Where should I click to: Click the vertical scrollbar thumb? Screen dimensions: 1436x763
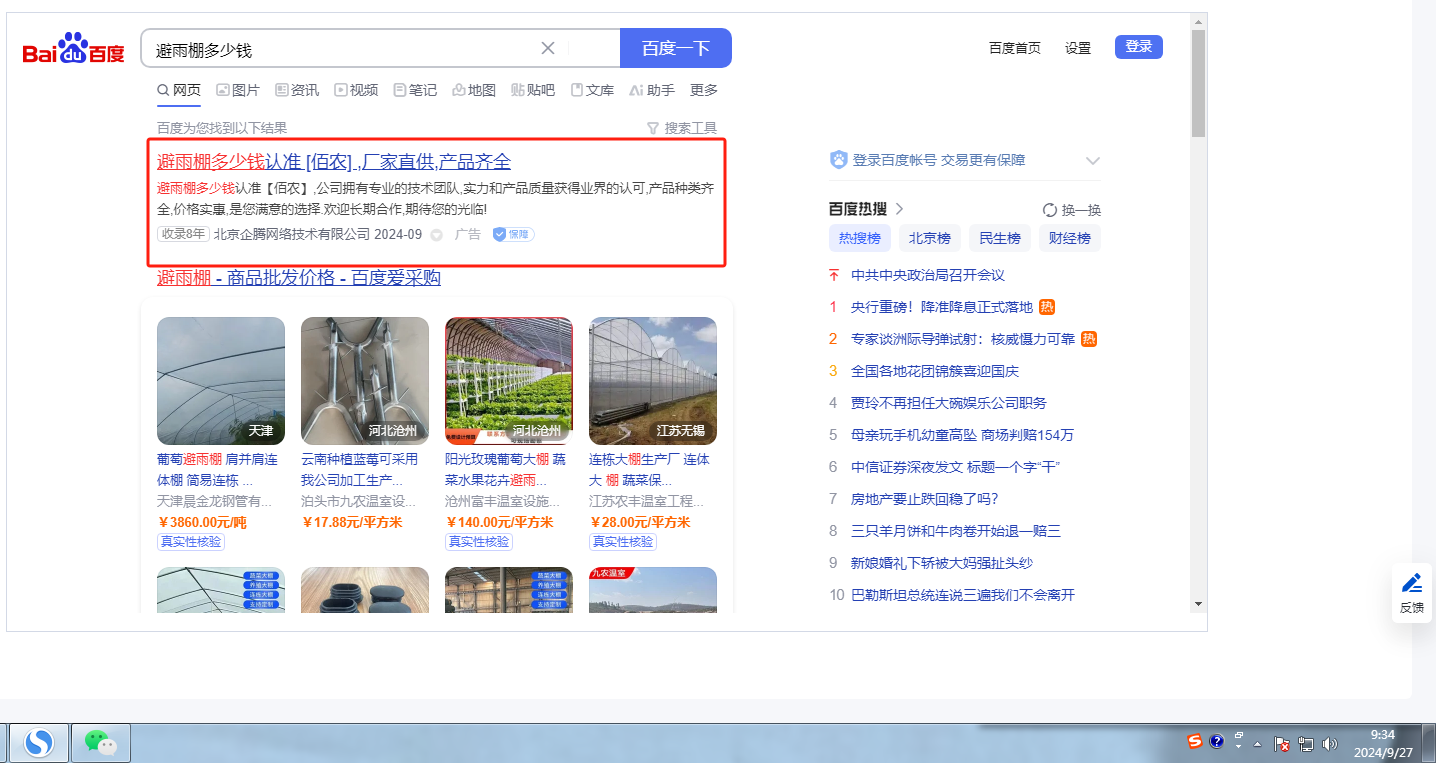click(x=1198, y=83)
